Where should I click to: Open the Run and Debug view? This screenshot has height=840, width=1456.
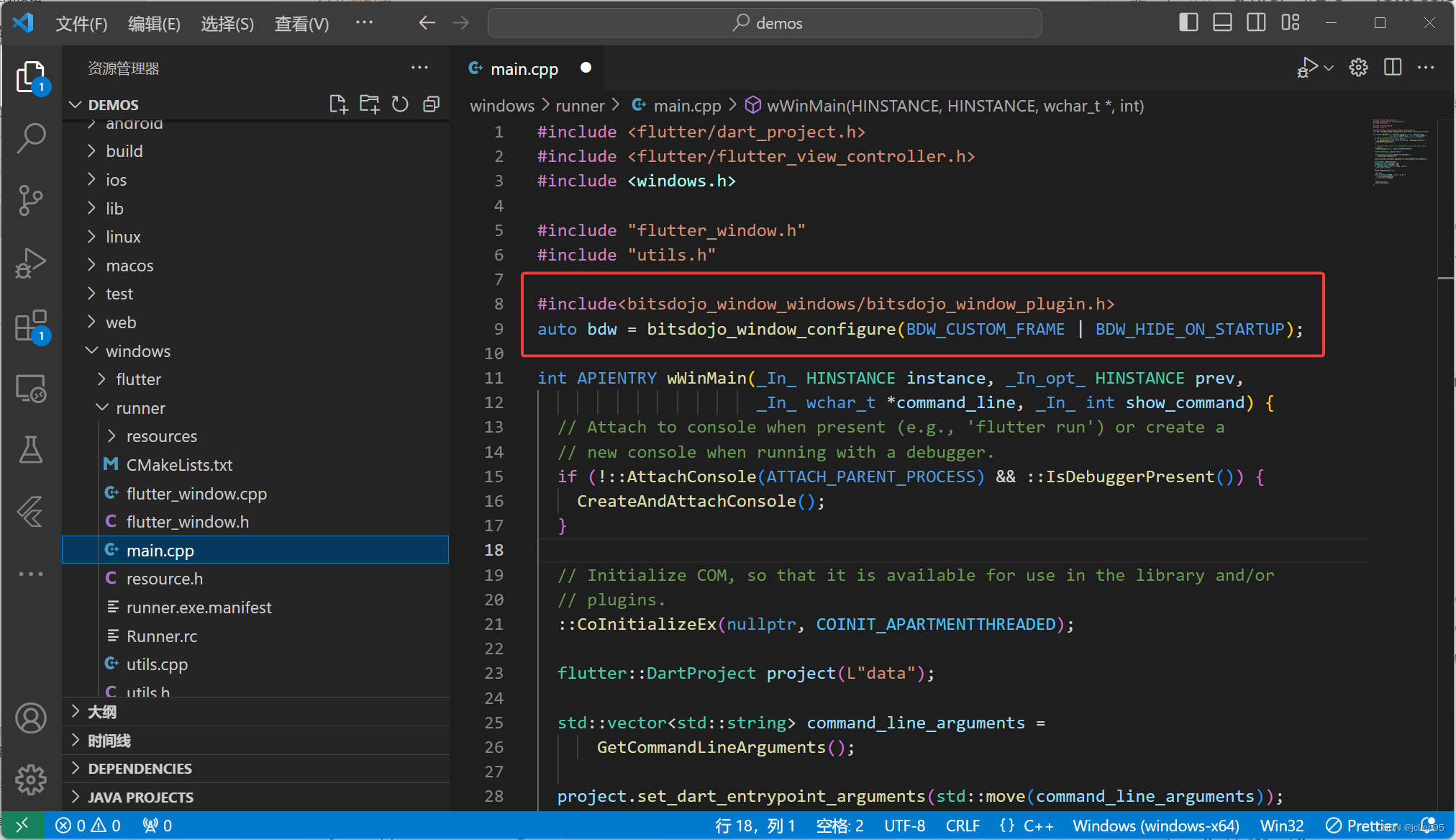[x=31, y=263]
